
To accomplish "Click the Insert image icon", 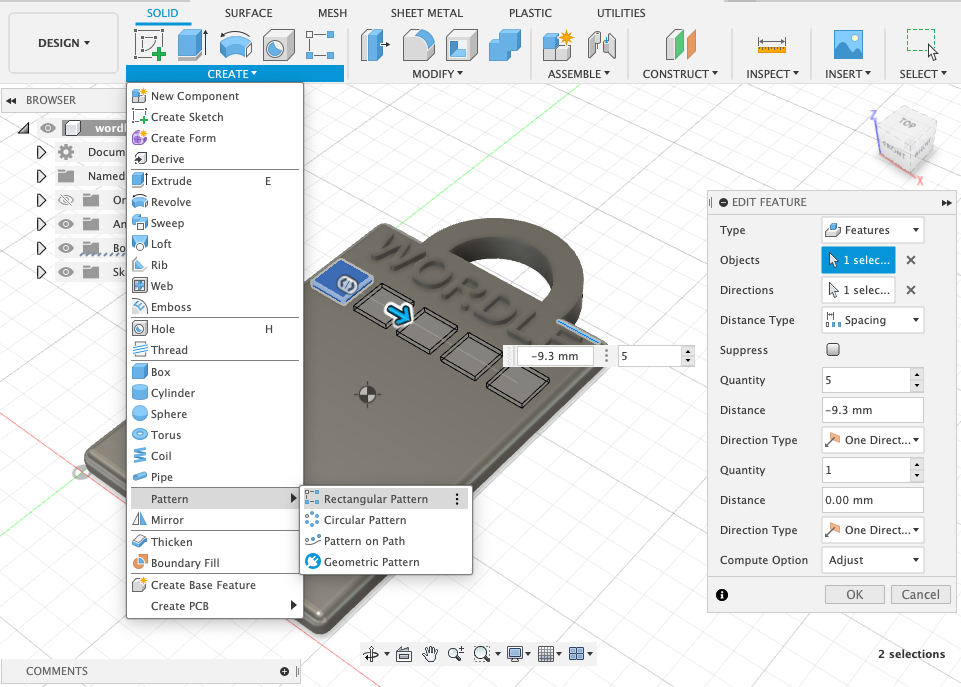I will click(x=848, y=45).
